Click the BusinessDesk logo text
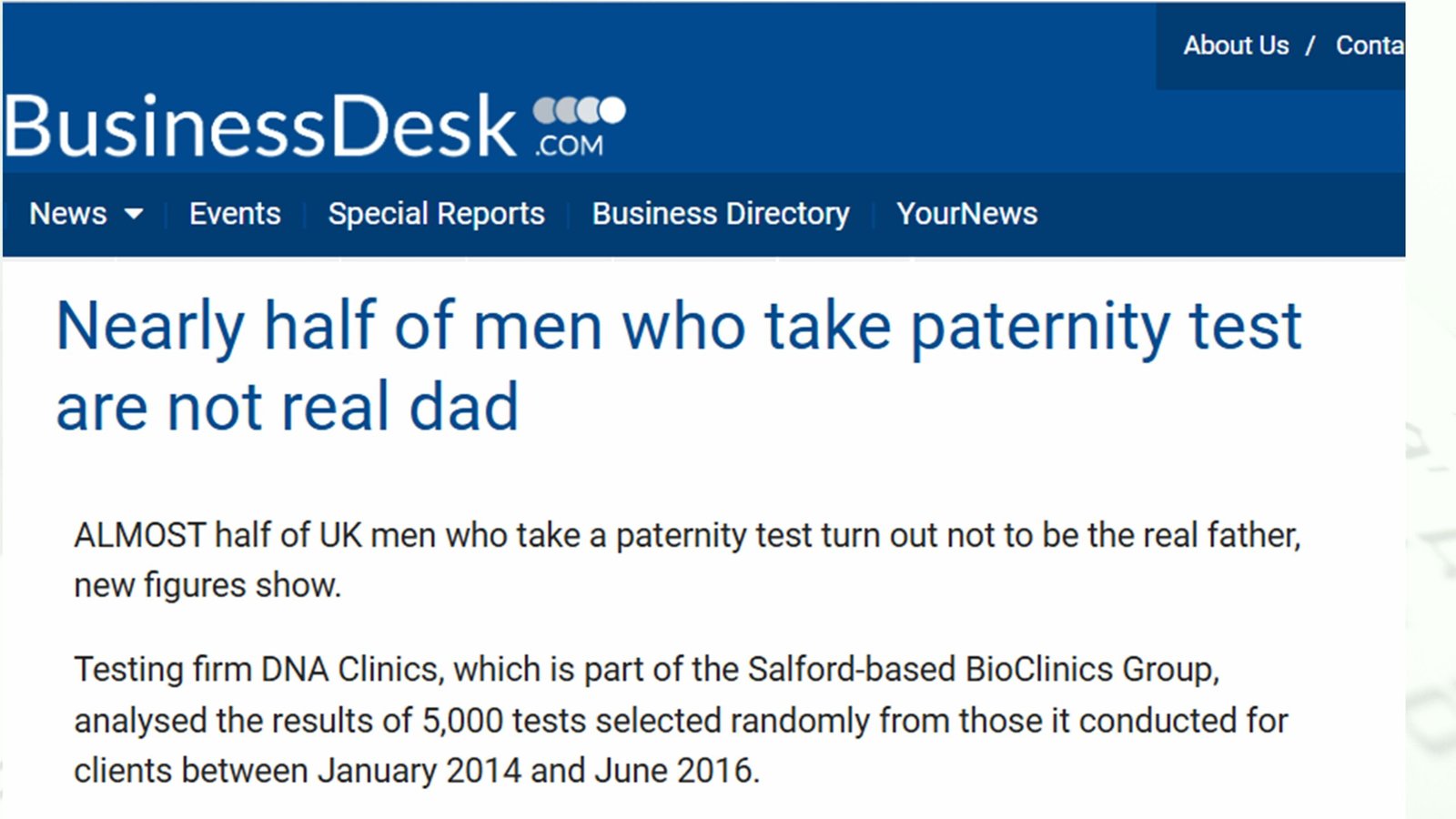This screenshot has height=819, width=1456. (261, 126)
